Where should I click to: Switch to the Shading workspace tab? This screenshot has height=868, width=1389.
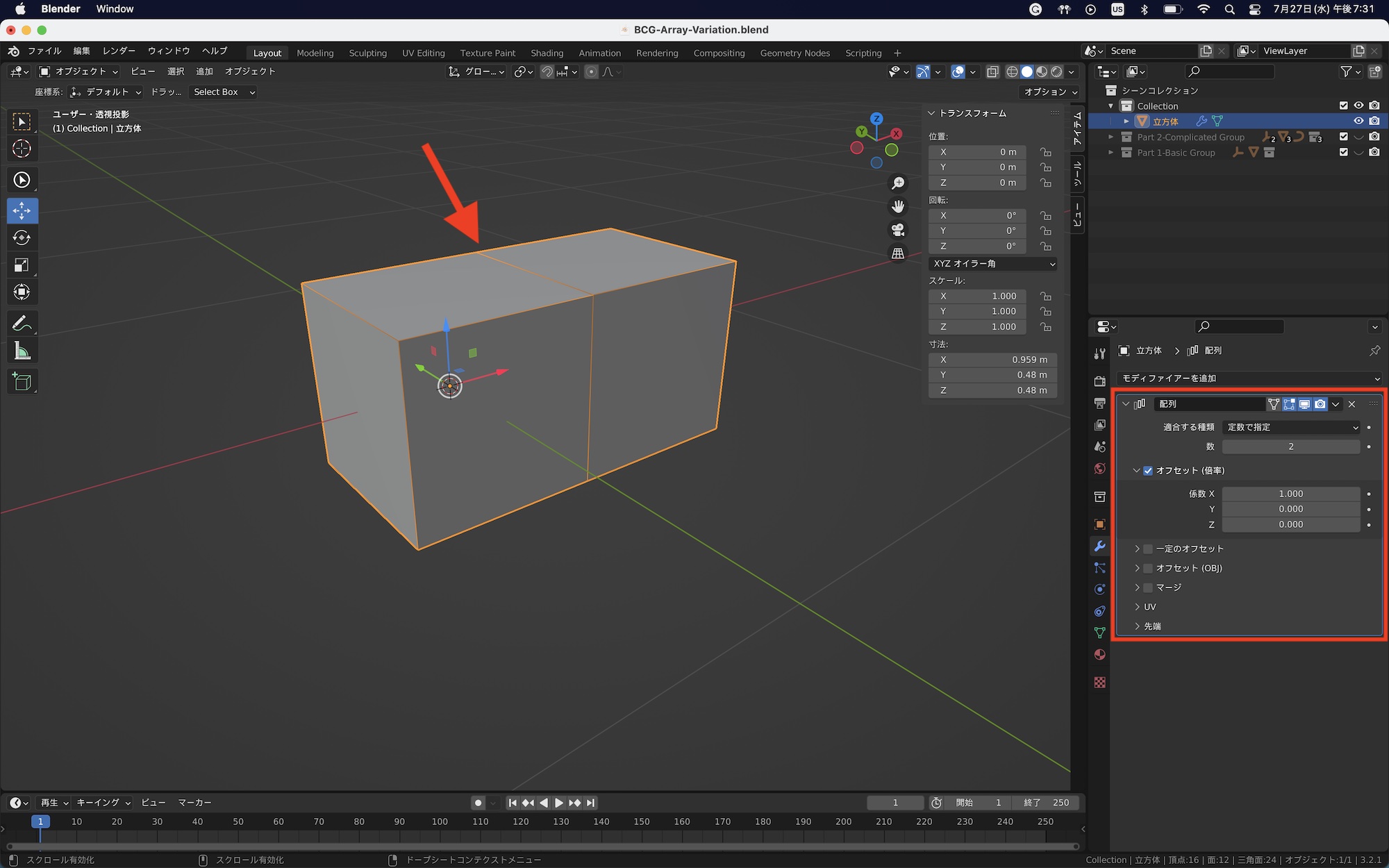pos(547,53)
